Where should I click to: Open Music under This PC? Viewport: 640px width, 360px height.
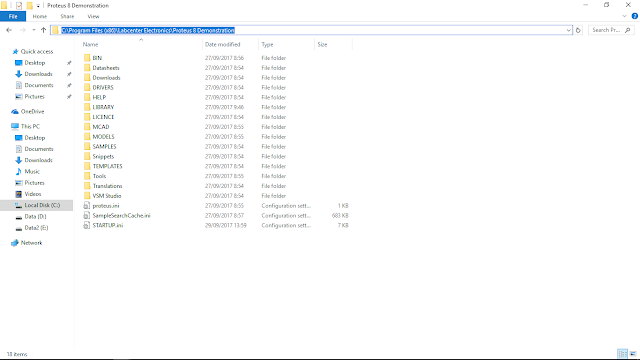32,171
